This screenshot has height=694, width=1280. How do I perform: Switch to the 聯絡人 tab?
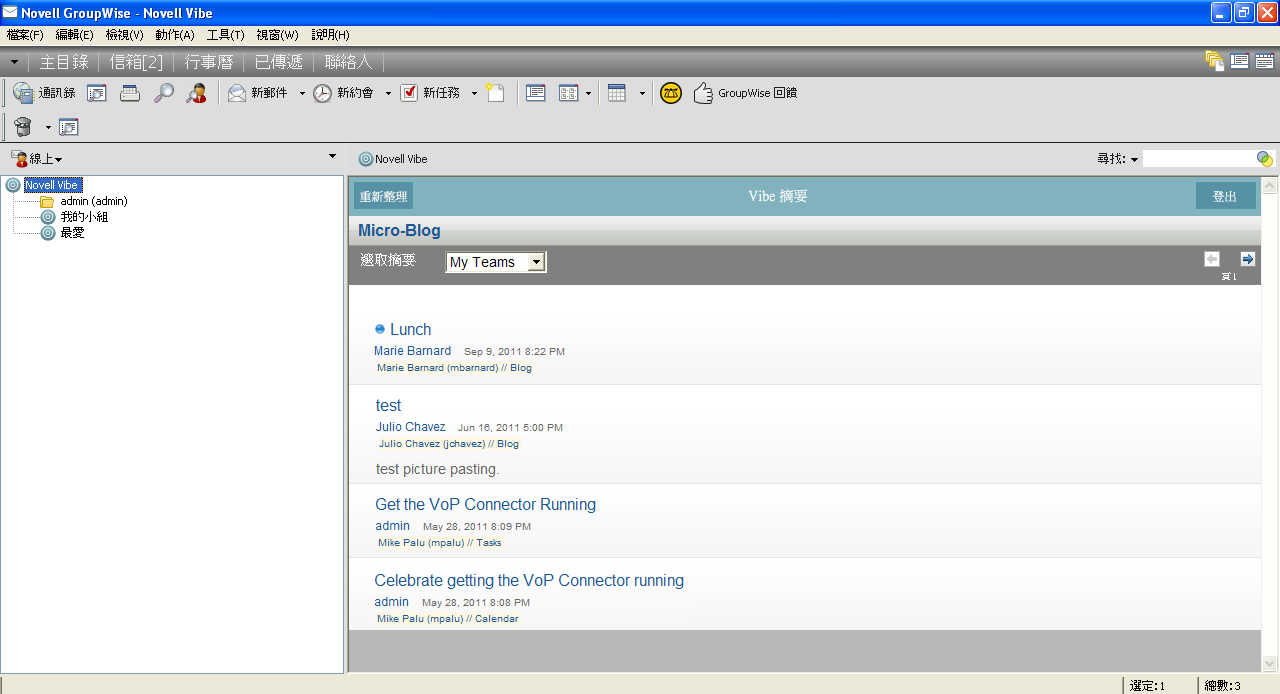pos(349,62)
